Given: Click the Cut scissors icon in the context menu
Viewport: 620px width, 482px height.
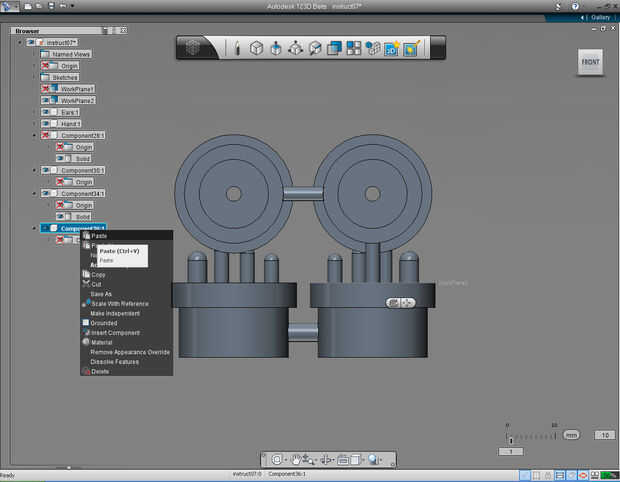Looking at the screenshot, I should (x=85, y=284).
